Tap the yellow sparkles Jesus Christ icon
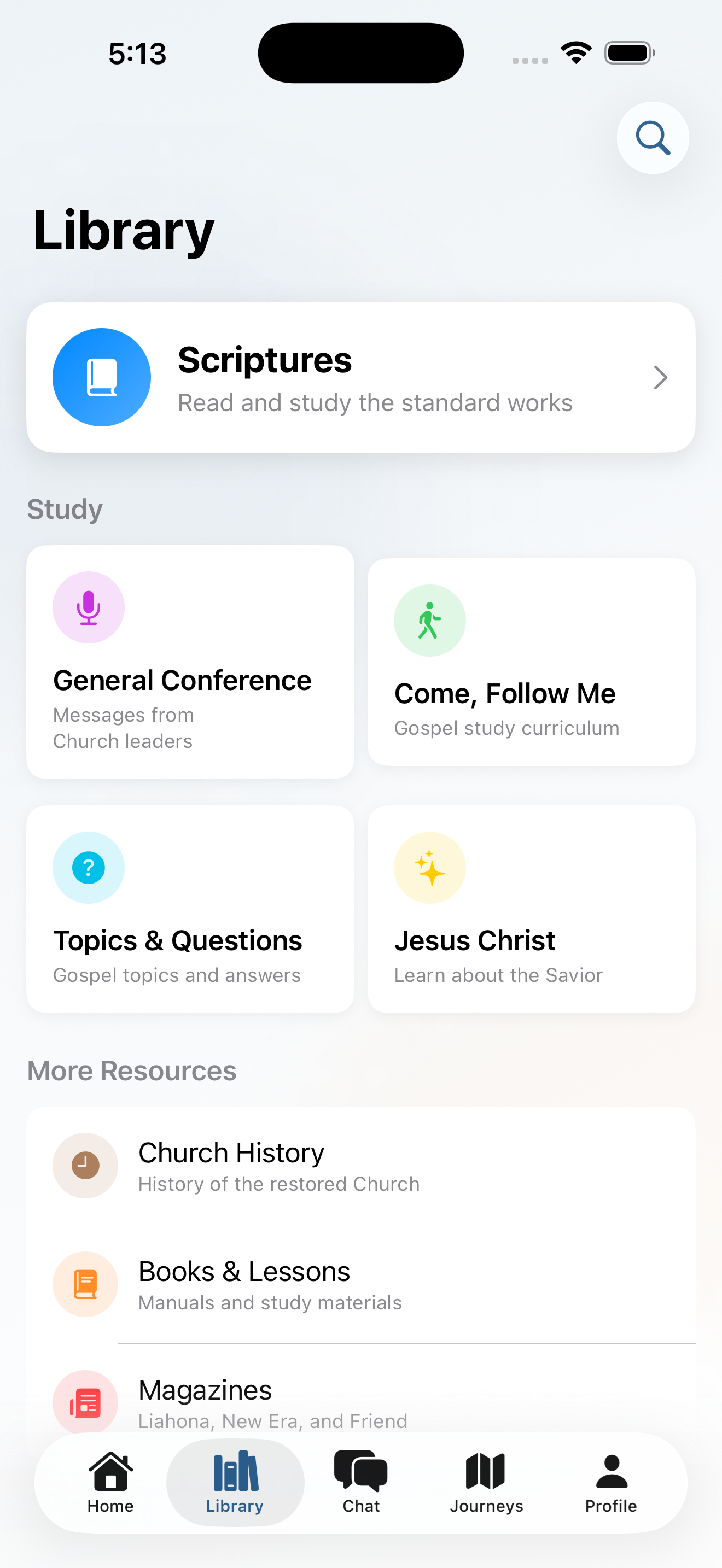This screenshot has height=1568, width=722. click(430, 868)
